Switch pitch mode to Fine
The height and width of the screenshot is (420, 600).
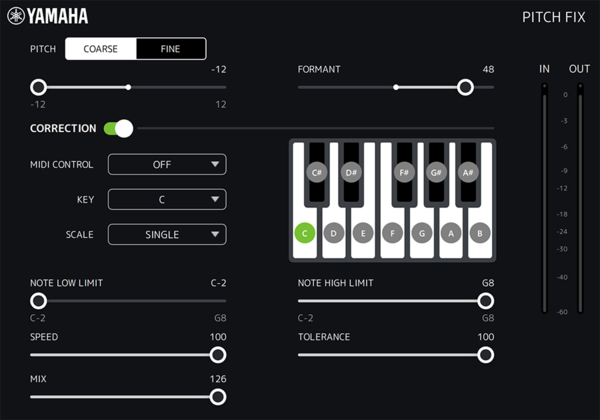tap(171, 49)
